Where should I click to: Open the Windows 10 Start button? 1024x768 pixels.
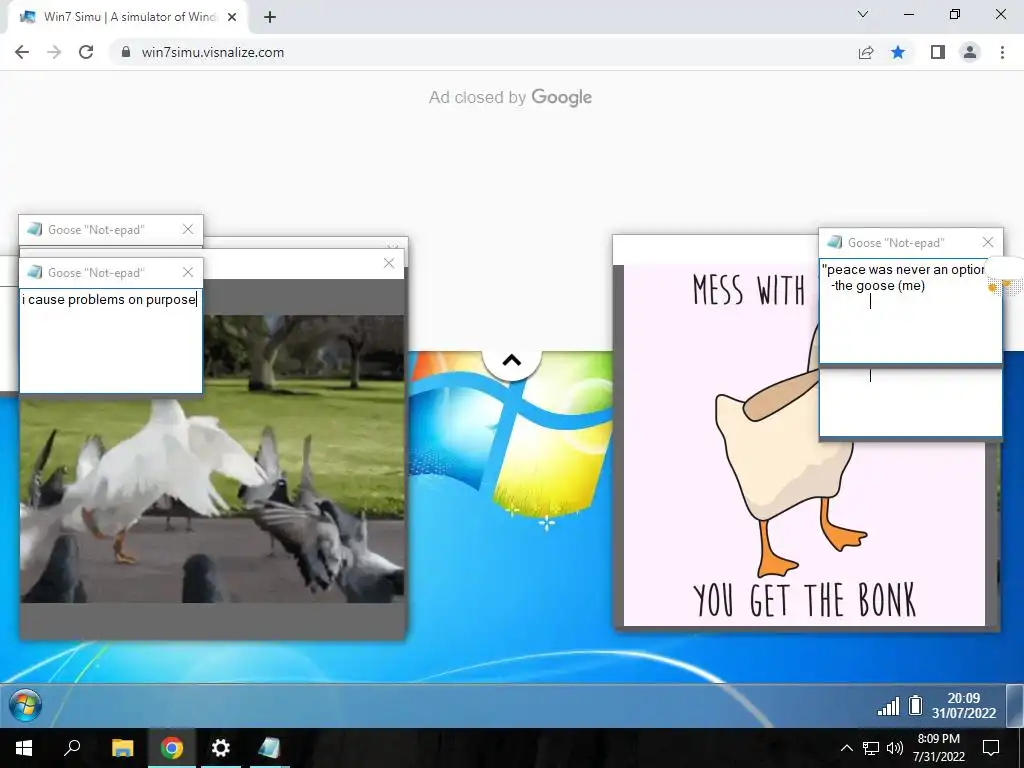(x=24, y=748)
